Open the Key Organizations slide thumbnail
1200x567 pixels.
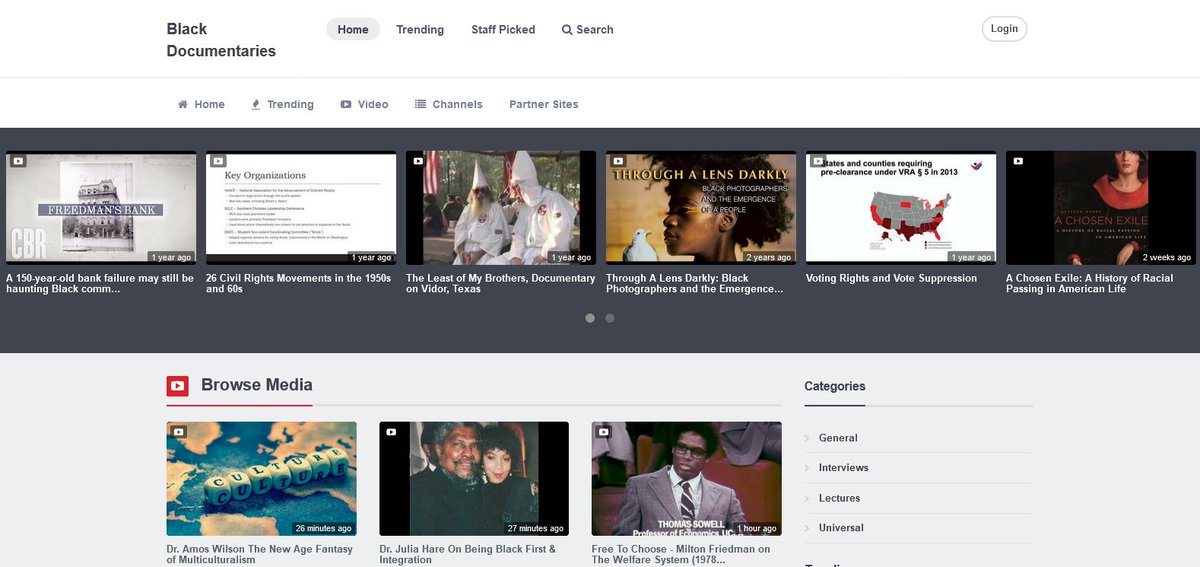tap(301, 208)
